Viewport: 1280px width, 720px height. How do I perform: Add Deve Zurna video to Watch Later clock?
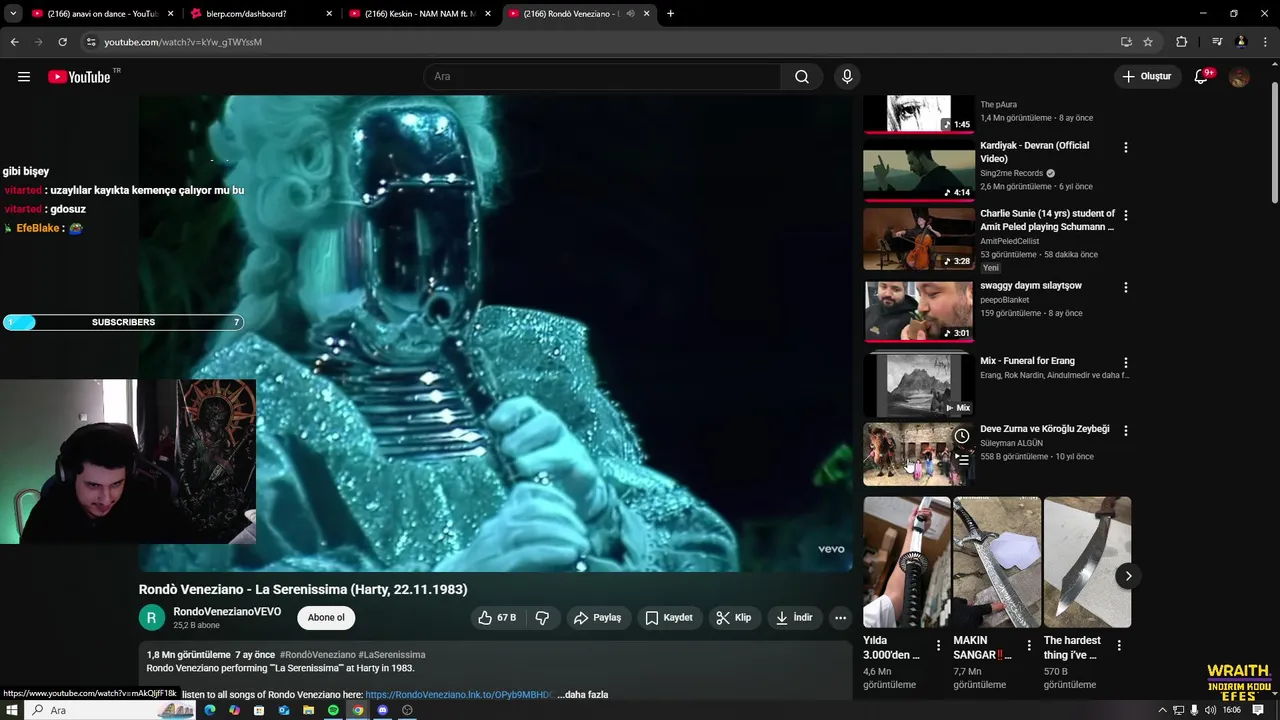[961, 436]
